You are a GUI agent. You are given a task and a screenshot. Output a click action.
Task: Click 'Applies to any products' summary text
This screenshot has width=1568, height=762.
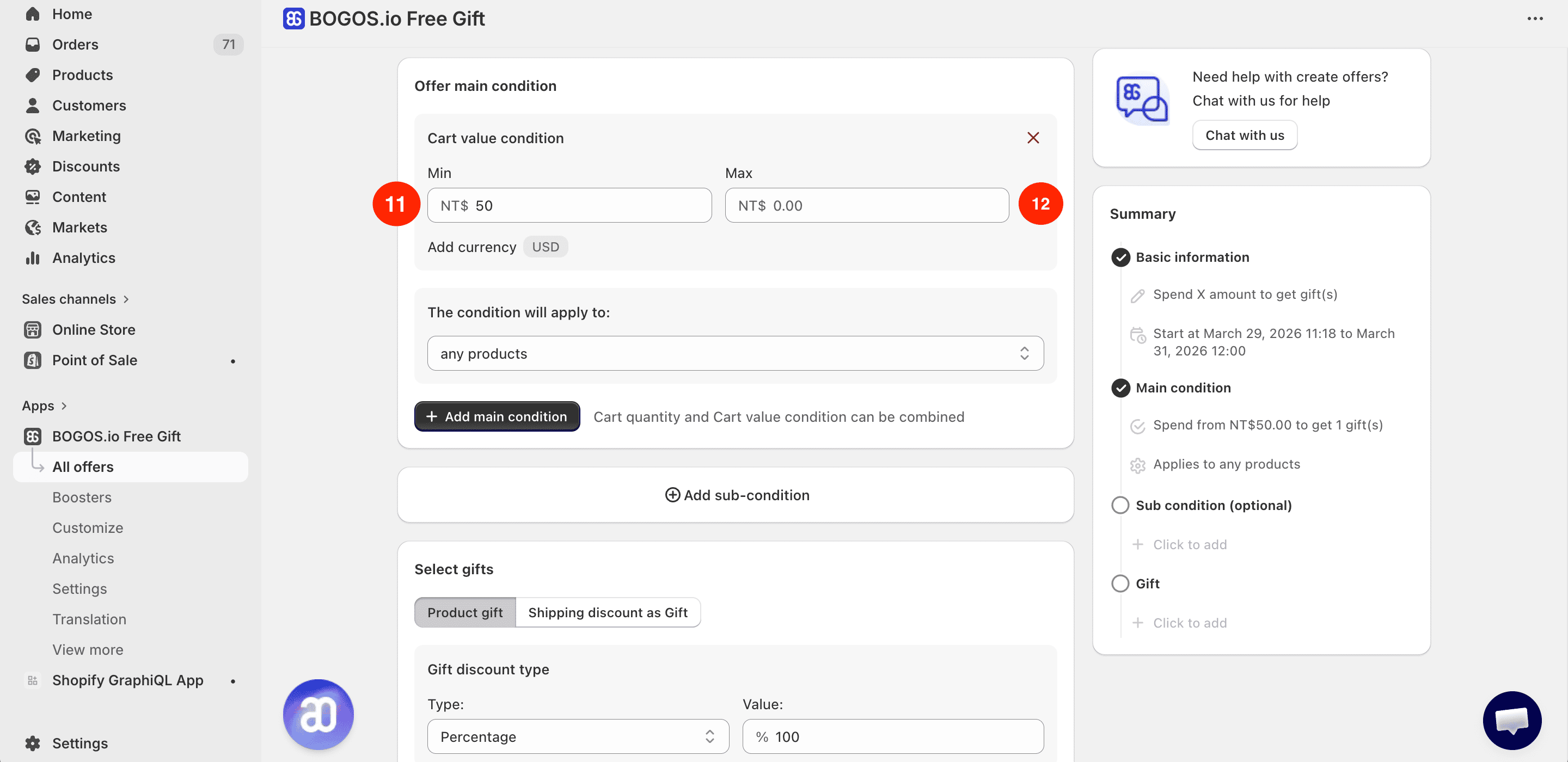tap(1226, 464)
